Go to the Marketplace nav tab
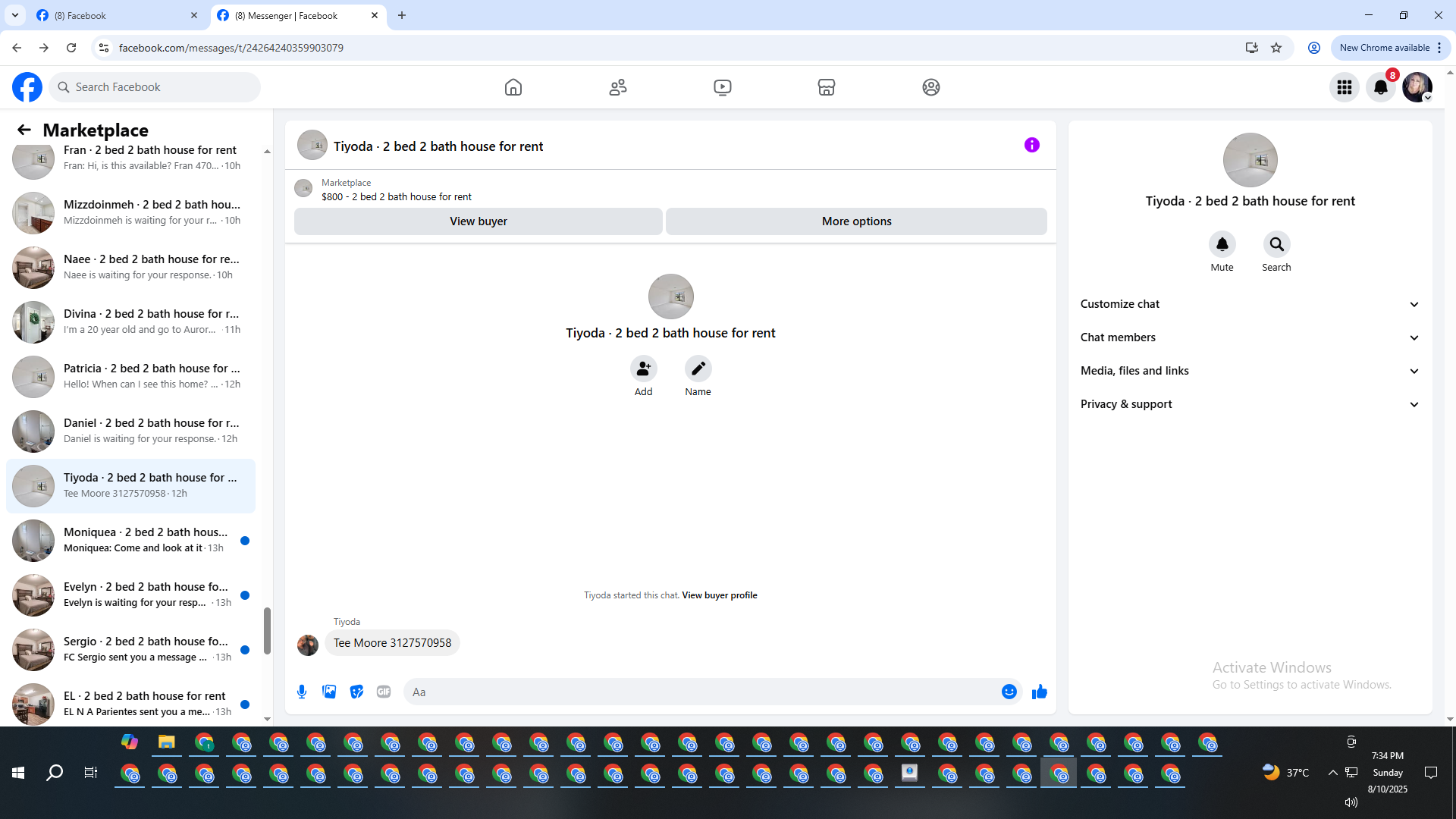Screen dimensions: 1456x819 pos(826,87)
